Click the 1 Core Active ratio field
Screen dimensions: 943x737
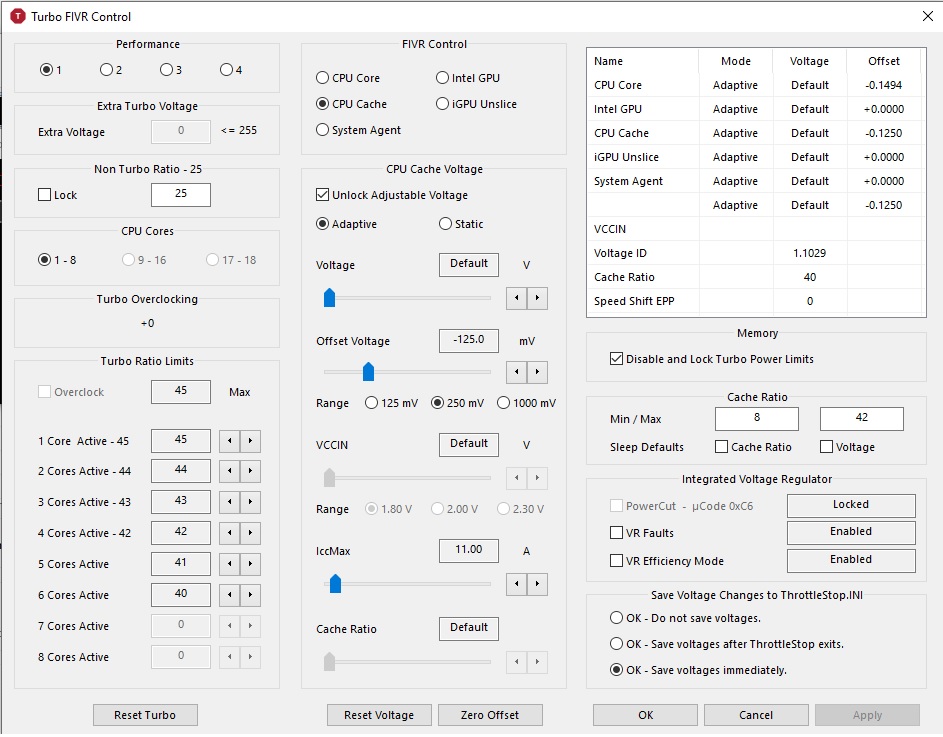coord(181,441)
